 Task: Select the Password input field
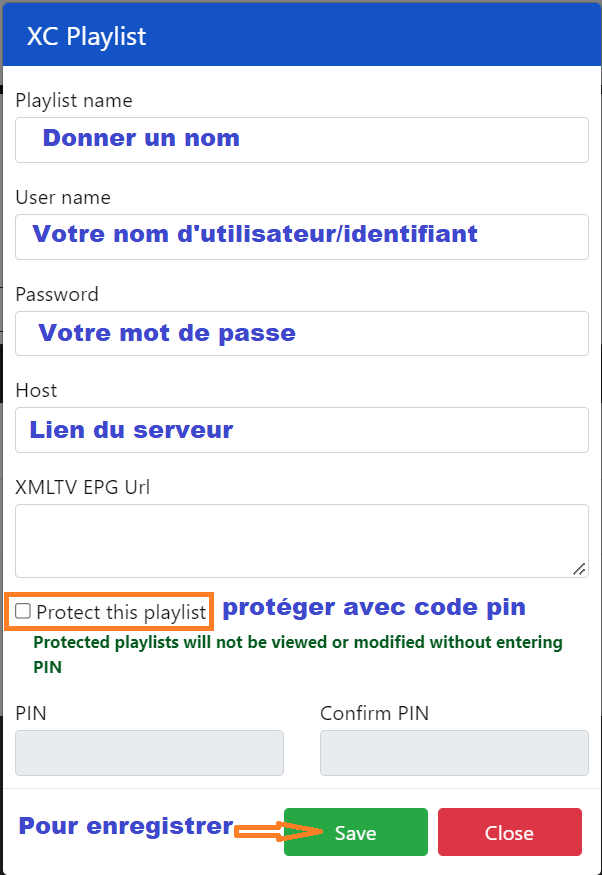pyautogui.click(x=301, y=333)
